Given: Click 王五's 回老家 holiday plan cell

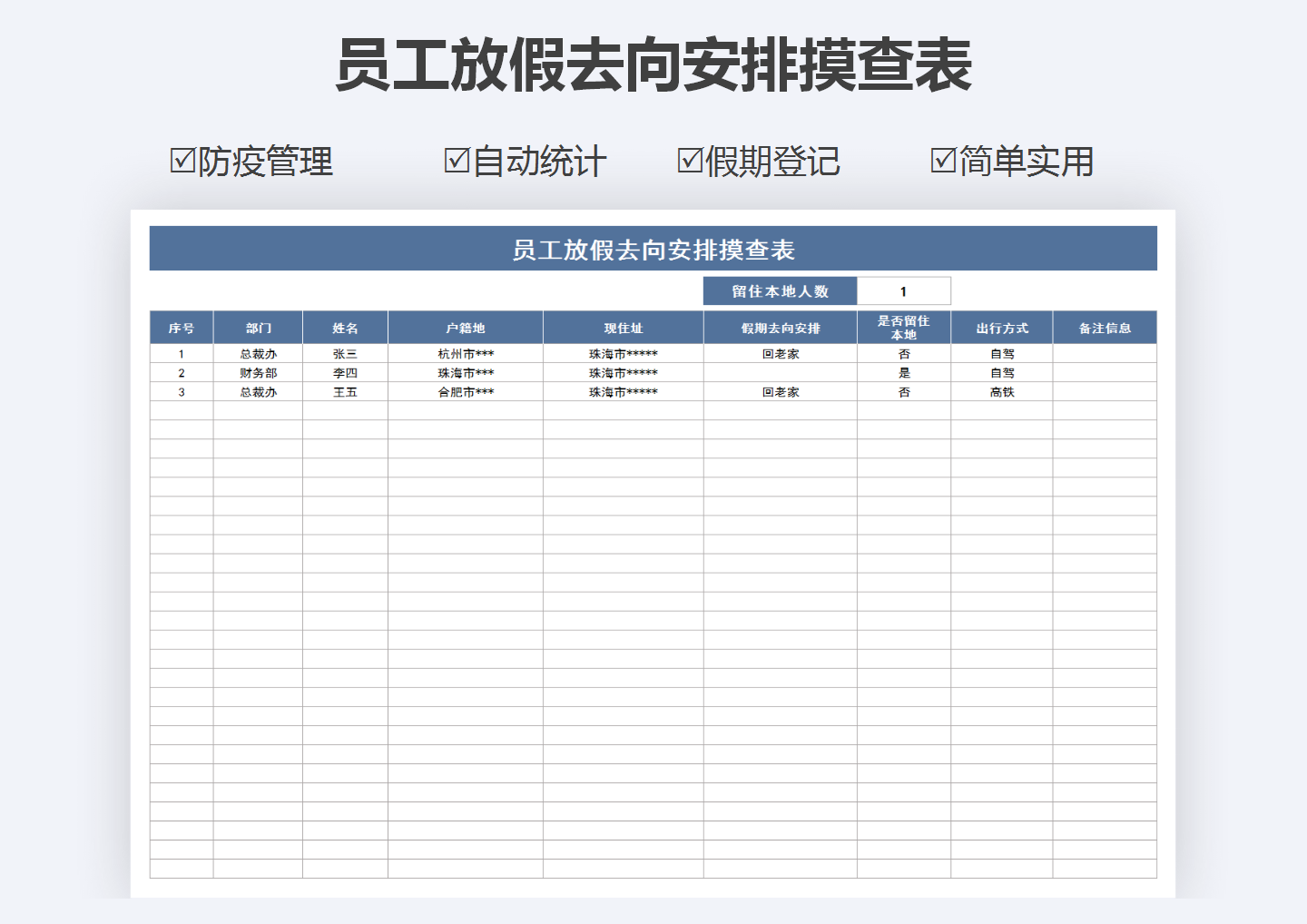Looking at the screenshot, I should [780, 391].
